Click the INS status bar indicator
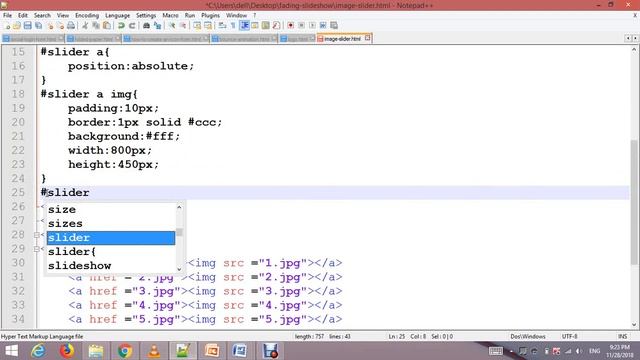Image resolution: width=640 pixels, height=360 pixels. click(622, 336)
